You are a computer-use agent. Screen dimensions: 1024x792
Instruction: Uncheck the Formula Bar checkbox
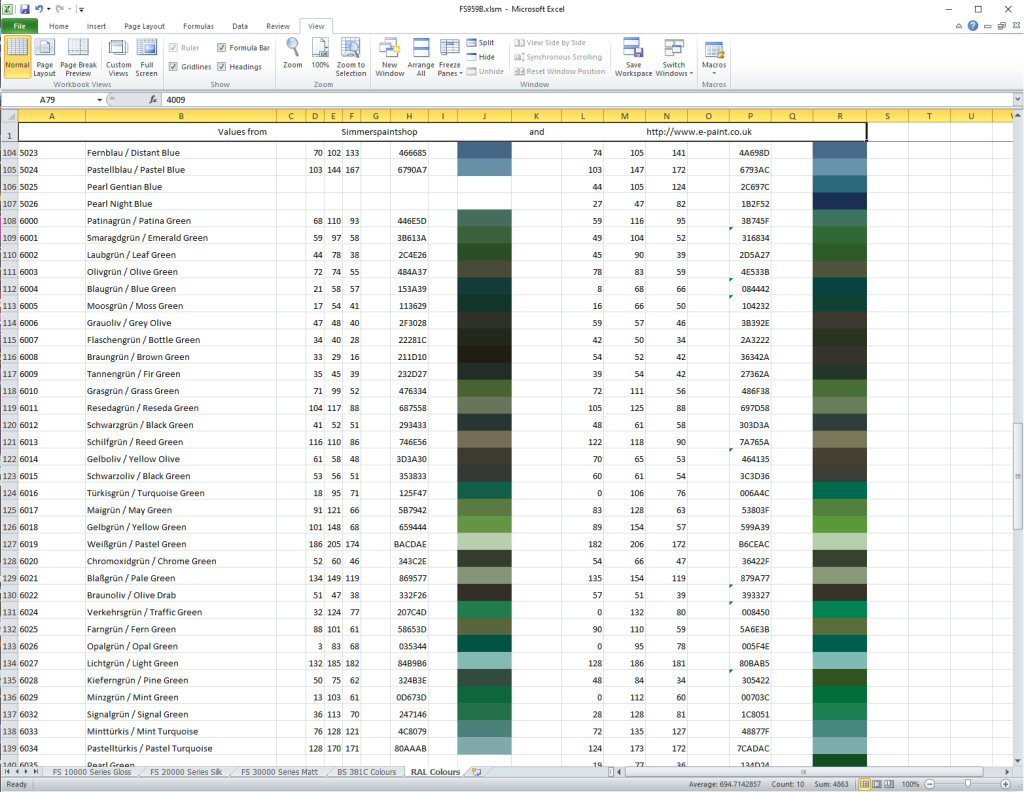click(x=223, y=47)
